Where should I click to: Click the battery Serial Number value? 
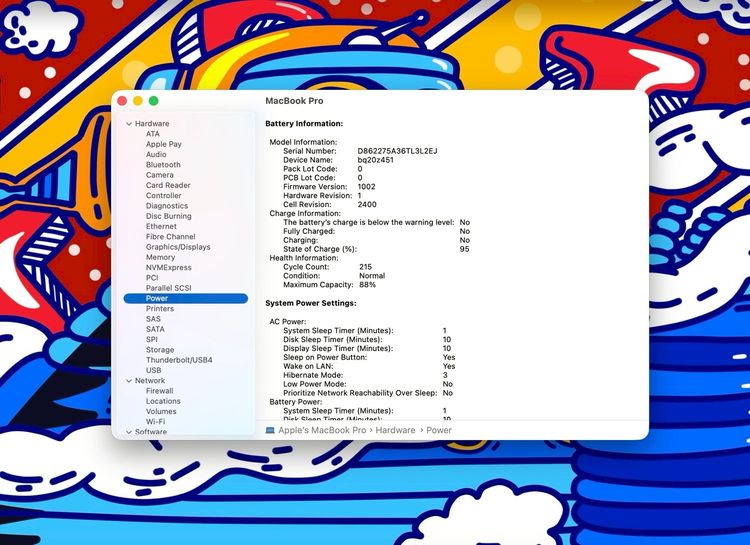pos(397,151)
